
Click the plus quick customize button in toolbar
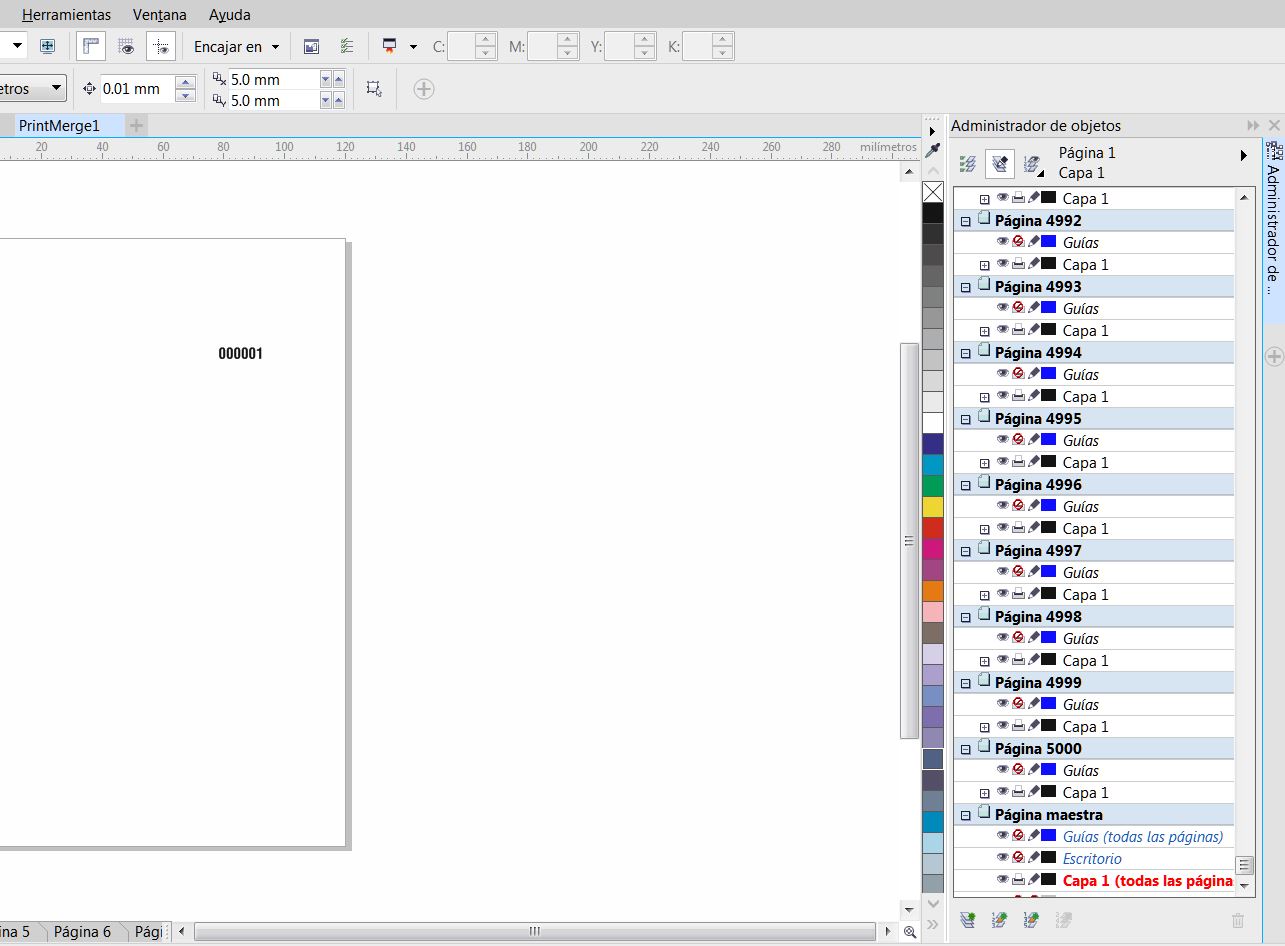pyautogui.click(x=424, y=89)
